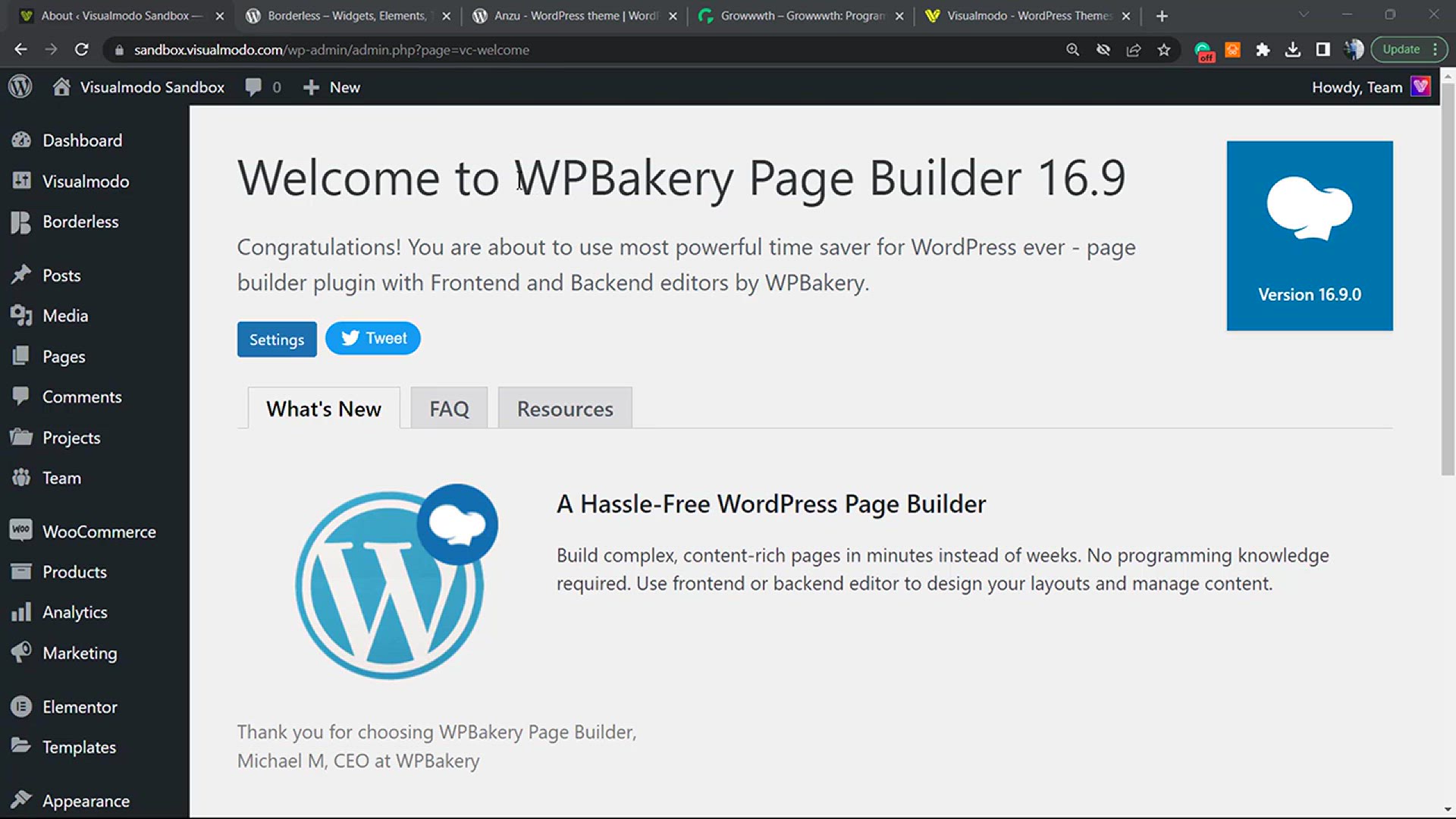This screenshot has width=1456, height=819.
Task: Click the Media library icon in sidebar
Action: [21, 315]
